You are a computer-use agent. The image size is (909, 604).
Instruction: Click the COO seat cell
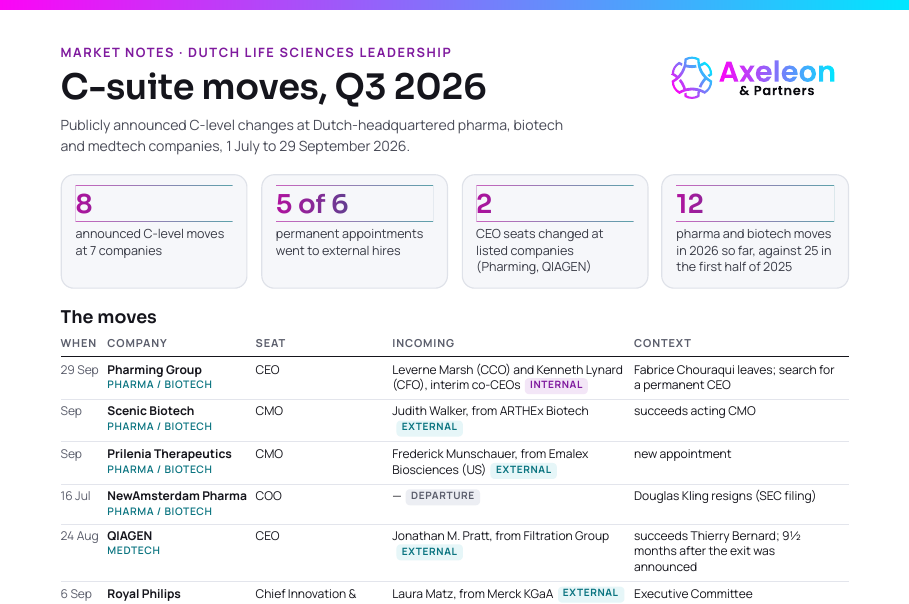click(x=268, y=496)
